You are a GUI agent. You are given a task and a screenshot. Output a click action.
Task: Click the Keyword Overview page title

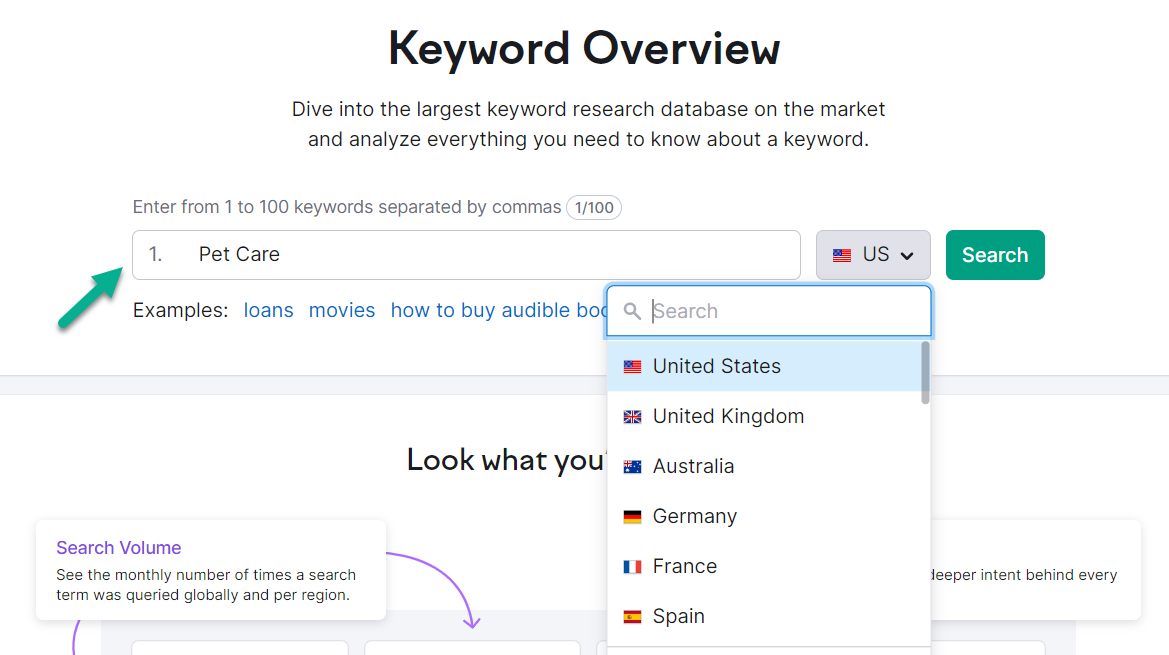[x=584, y=48]
